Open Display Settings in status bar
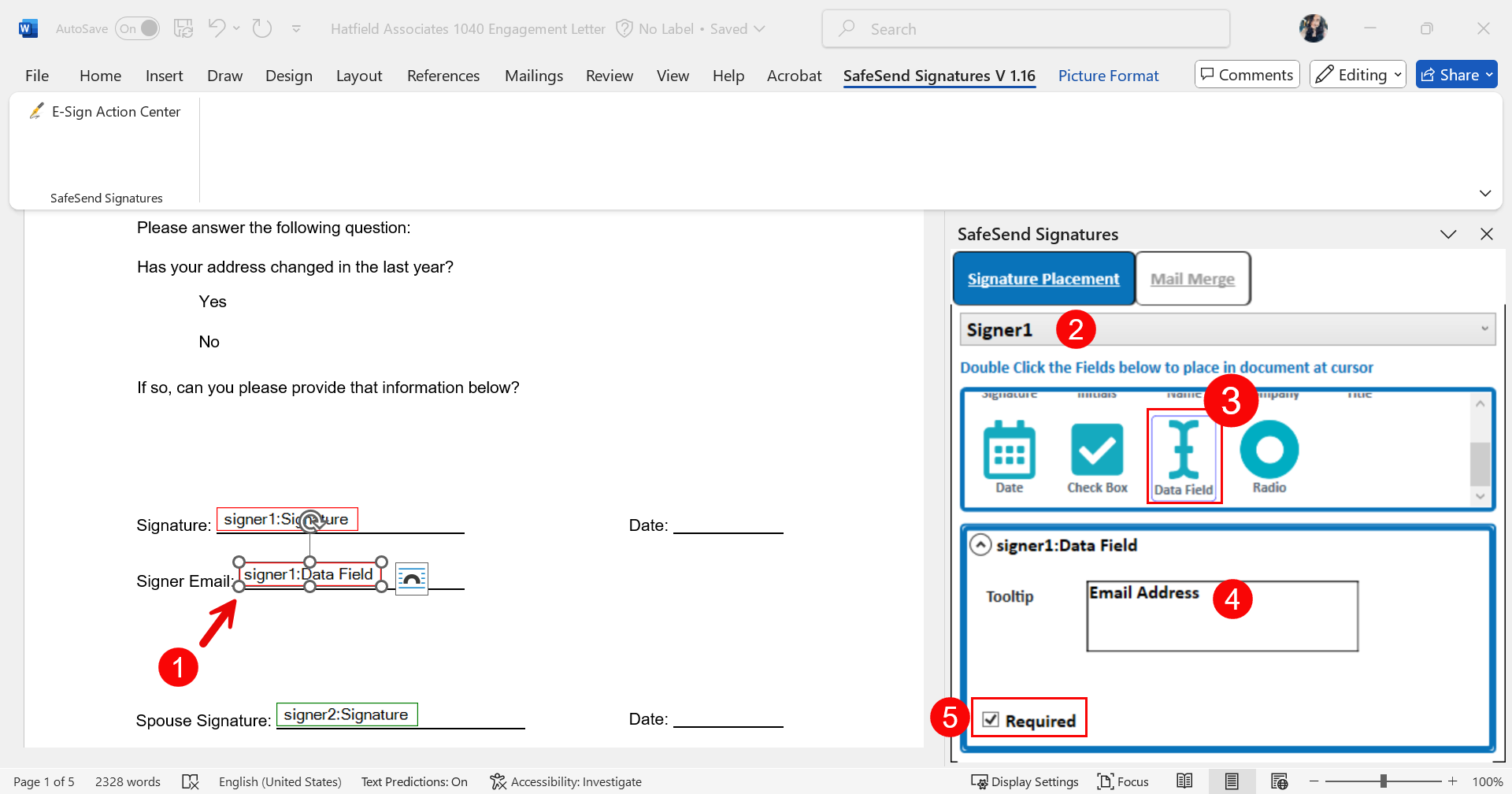Viewport: 1512px width, 794px height. [1025, 781]
